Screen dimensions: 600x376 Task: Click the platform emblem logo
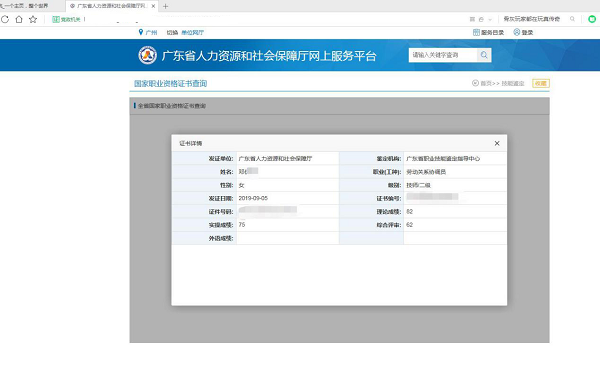(x=147, y=55)
